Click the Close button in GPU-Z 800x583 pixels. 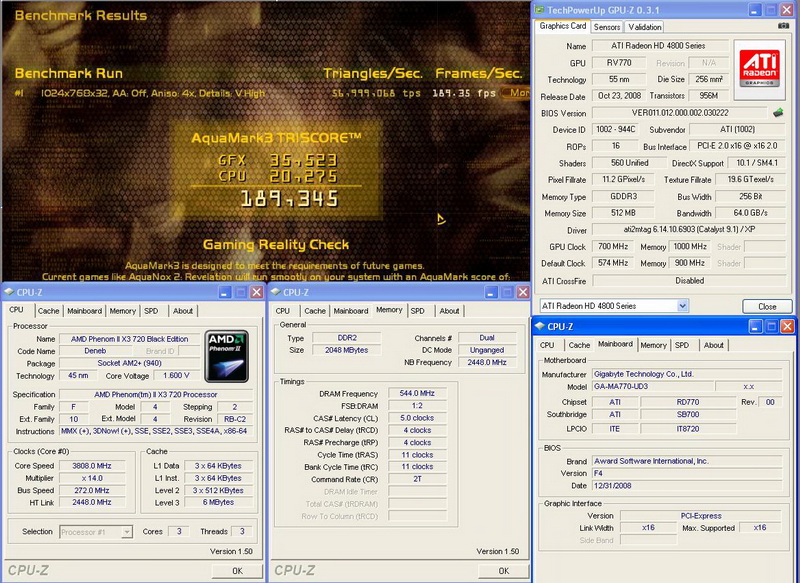coord(767,306)
